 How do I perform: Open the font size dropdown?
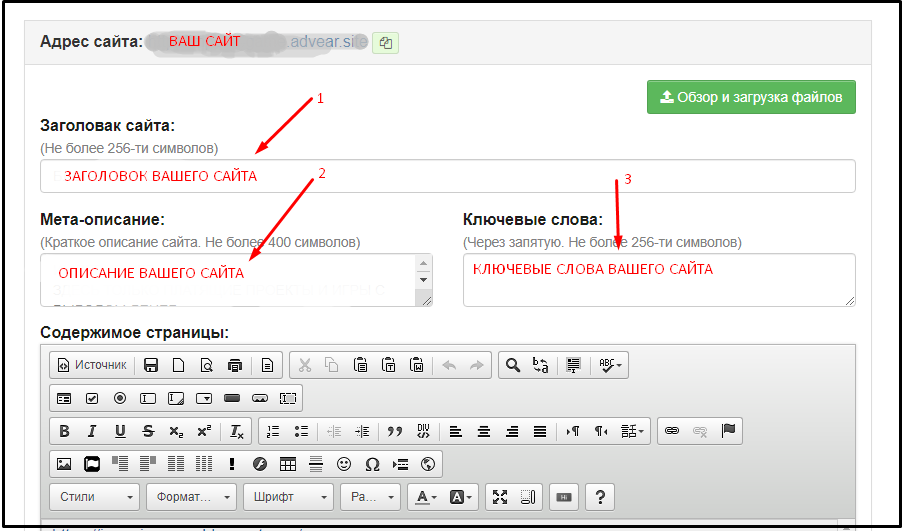pyautogui.click(x=370, y=497)
